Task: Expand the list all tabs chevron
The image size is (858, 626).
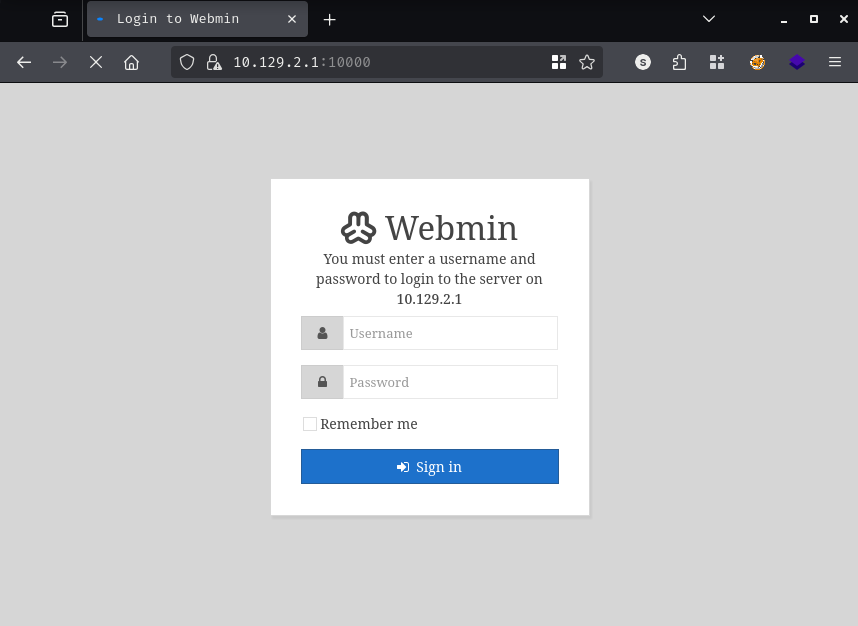Action: [x=709, y=19]
